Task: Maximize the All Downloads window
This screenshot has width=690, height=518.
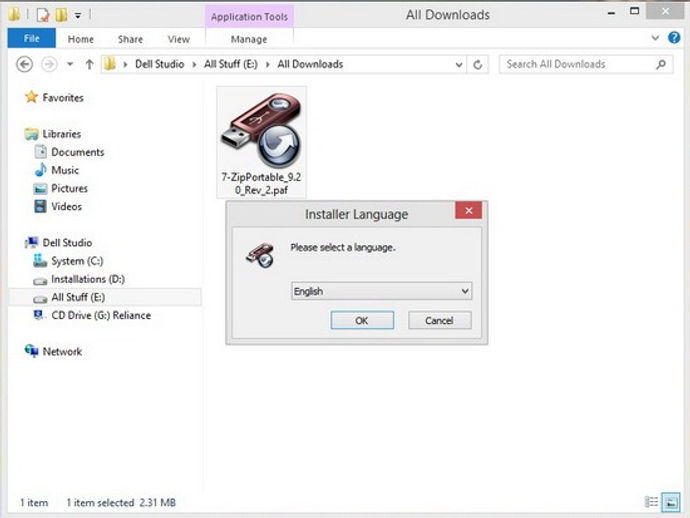Action: (634, 11)
